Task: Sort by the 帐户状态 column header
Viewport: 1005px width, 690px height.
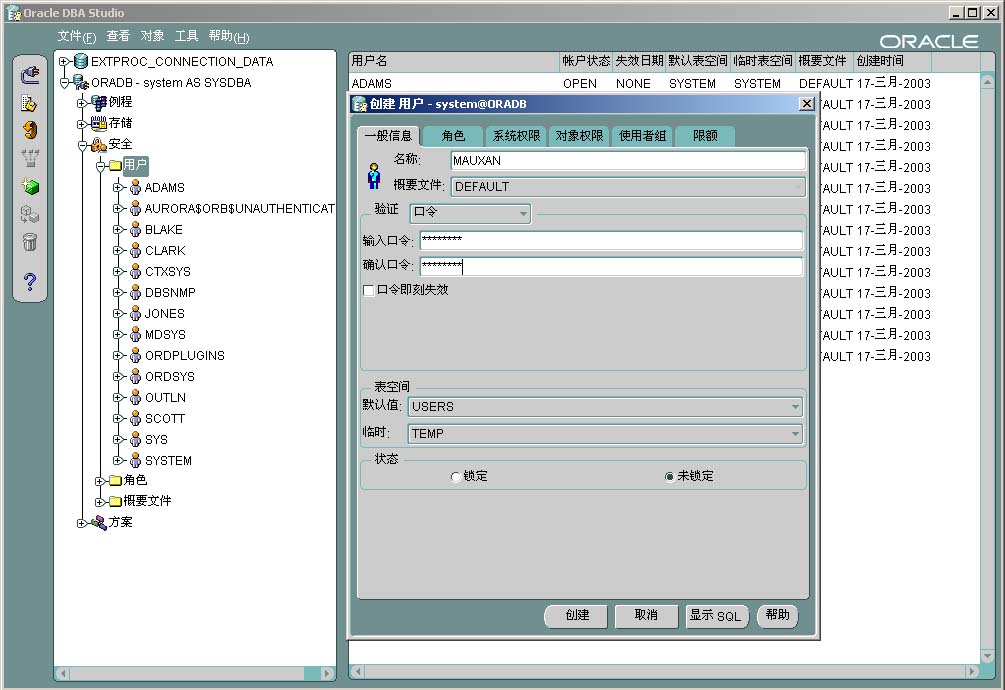Action: [x=586, y=61]
